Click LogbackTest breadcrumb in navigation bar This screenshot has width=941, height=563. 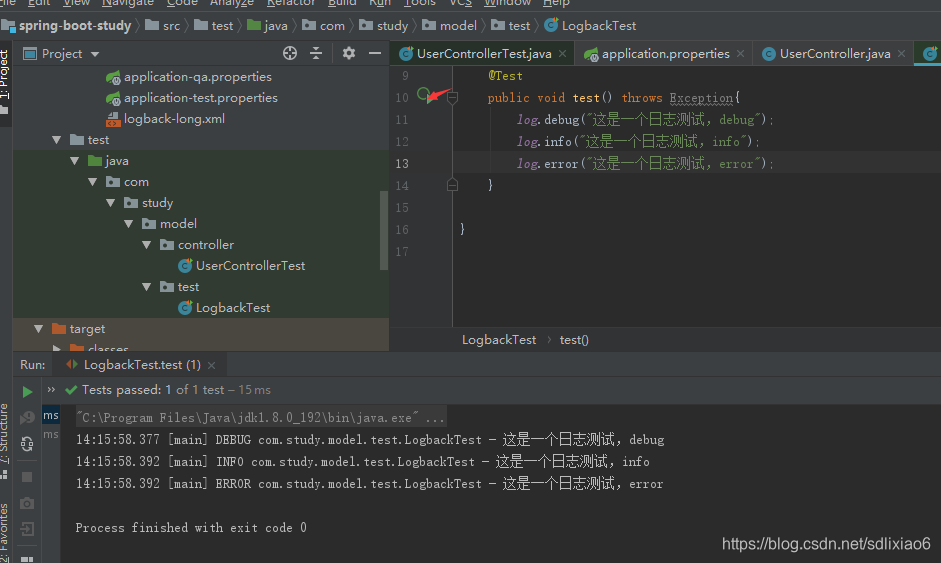click(x=598, y=26)
